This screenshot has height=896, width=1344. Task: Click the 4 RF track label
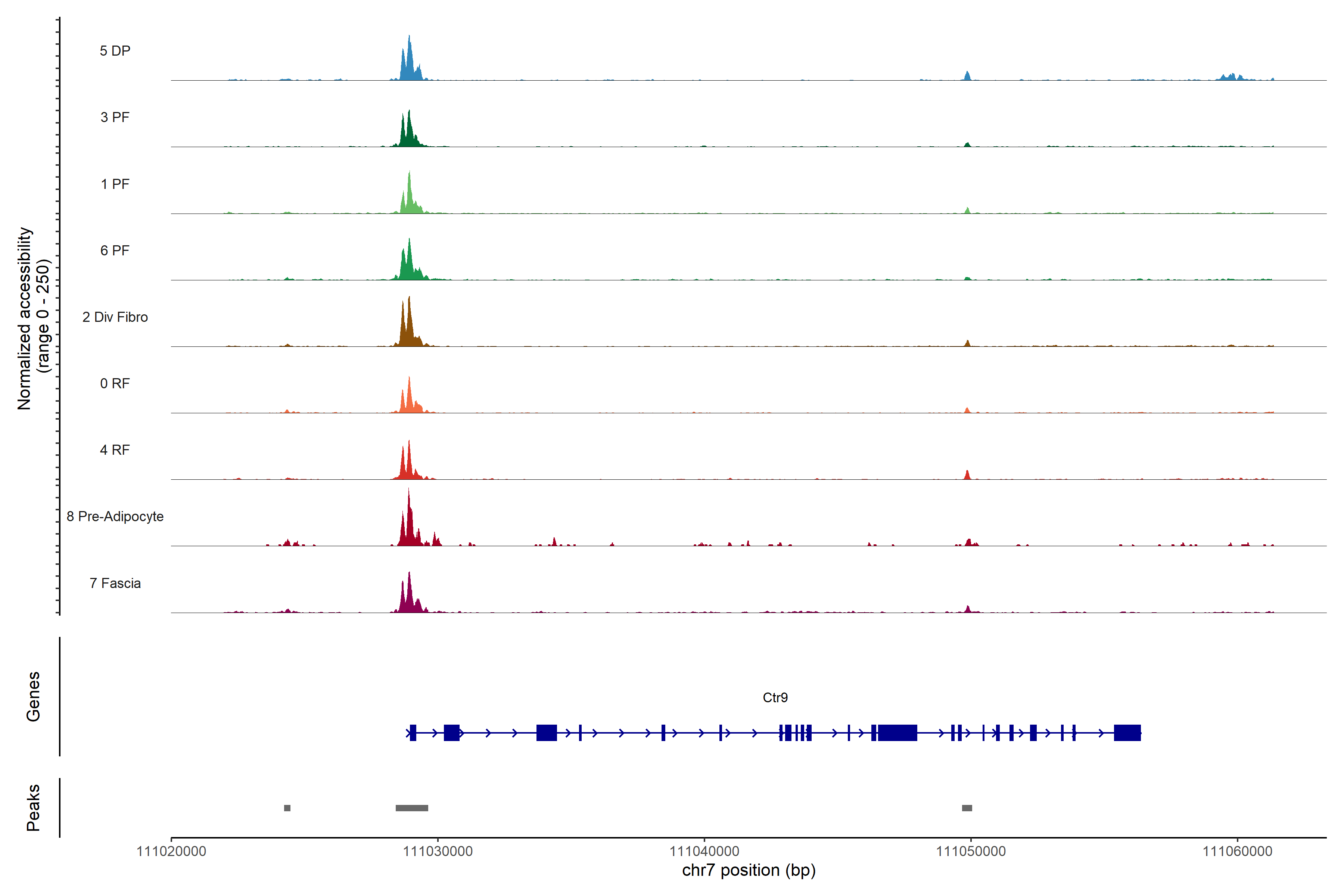tap(115, 450)
